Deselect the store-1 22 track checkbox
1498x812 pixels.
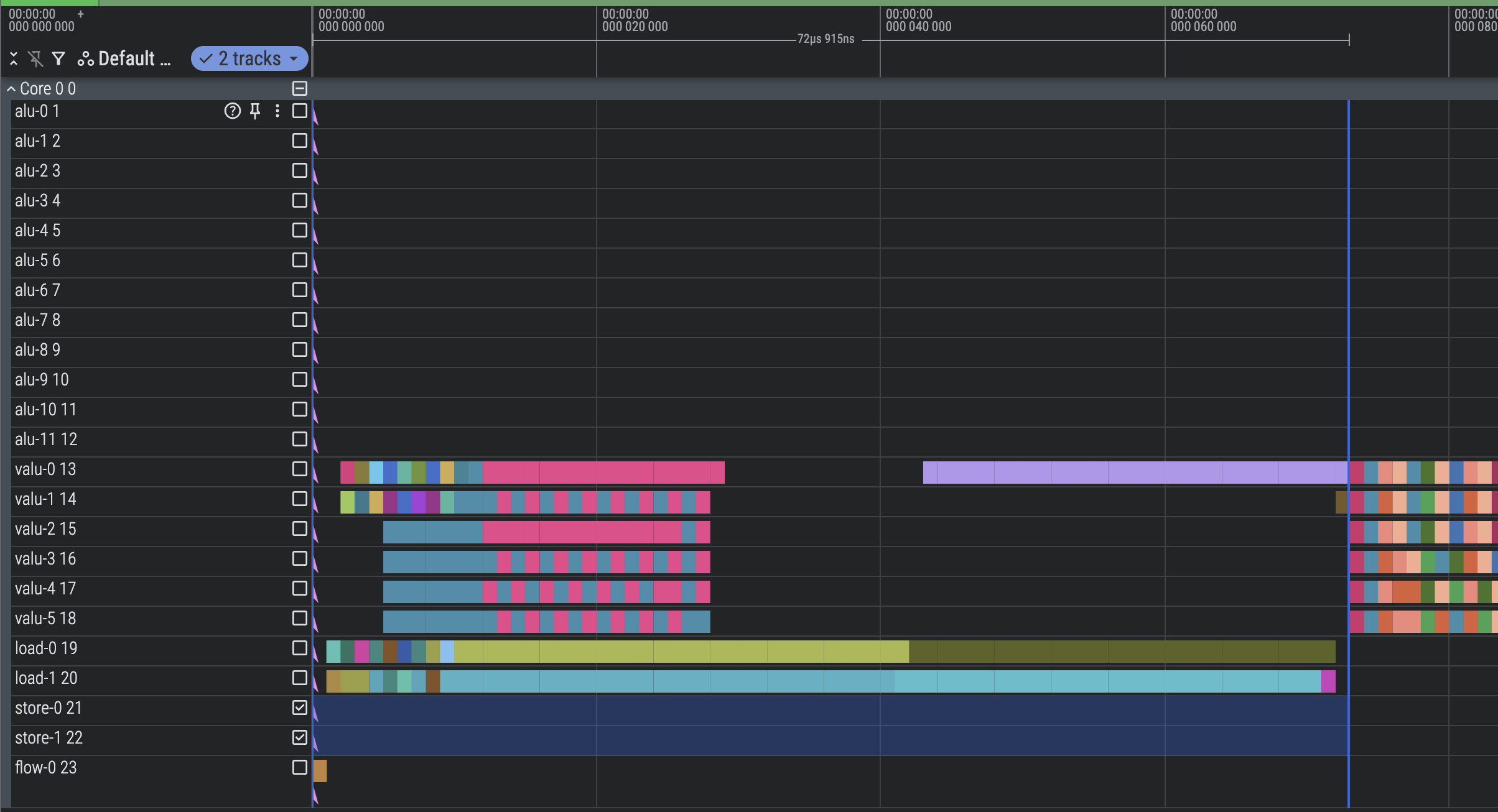300,737
